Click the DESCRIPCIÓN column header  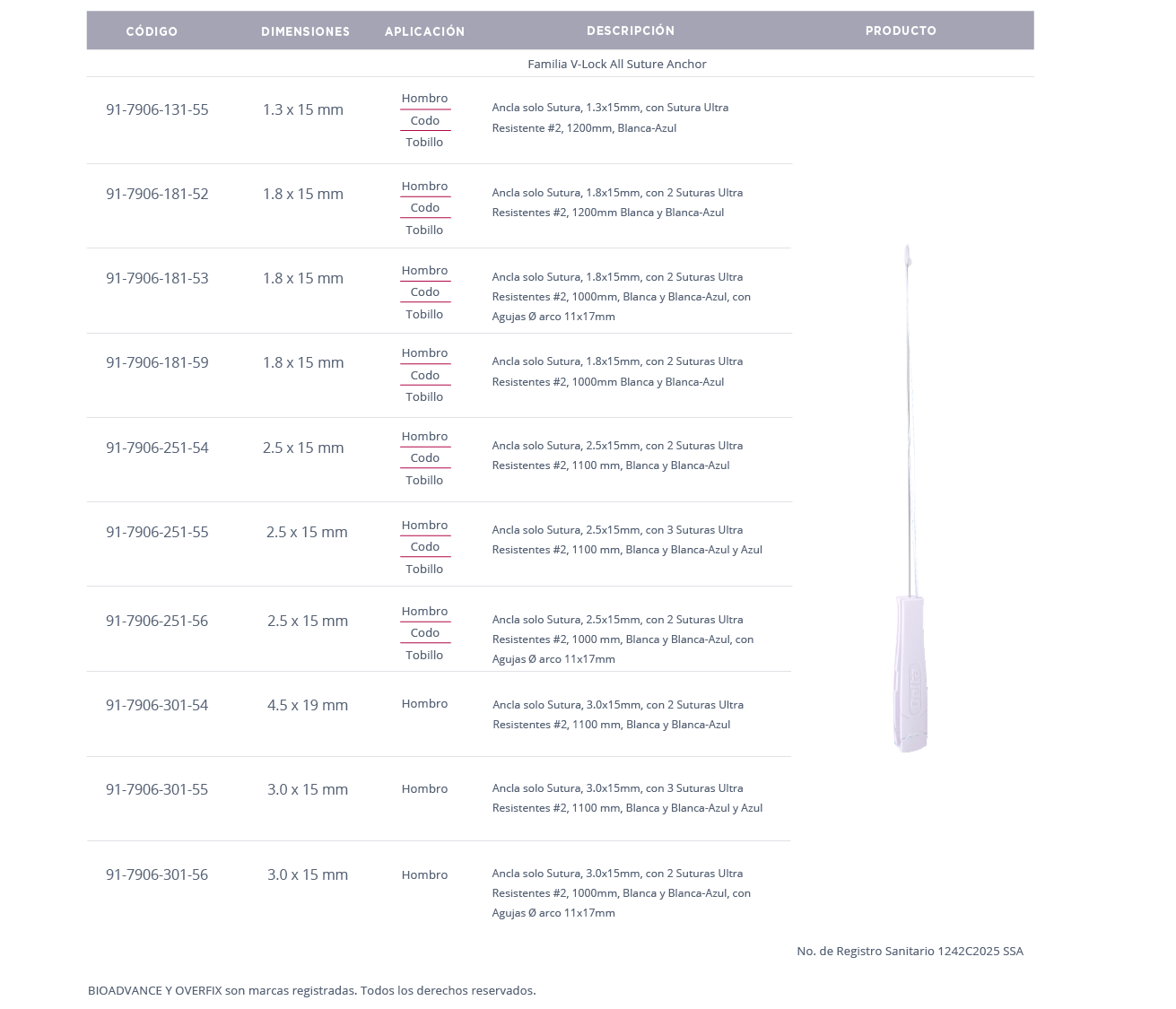coord(631,30)
